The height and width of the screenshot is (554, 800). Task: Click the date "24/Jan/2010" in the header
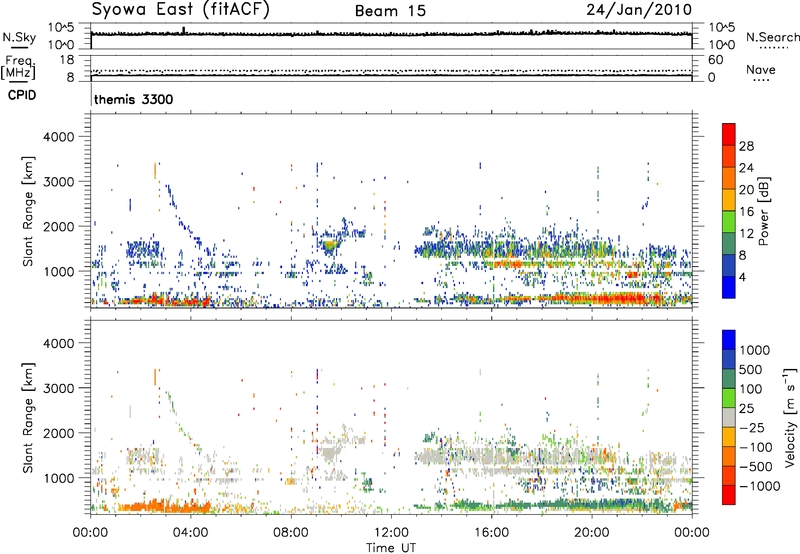[639, 9]
